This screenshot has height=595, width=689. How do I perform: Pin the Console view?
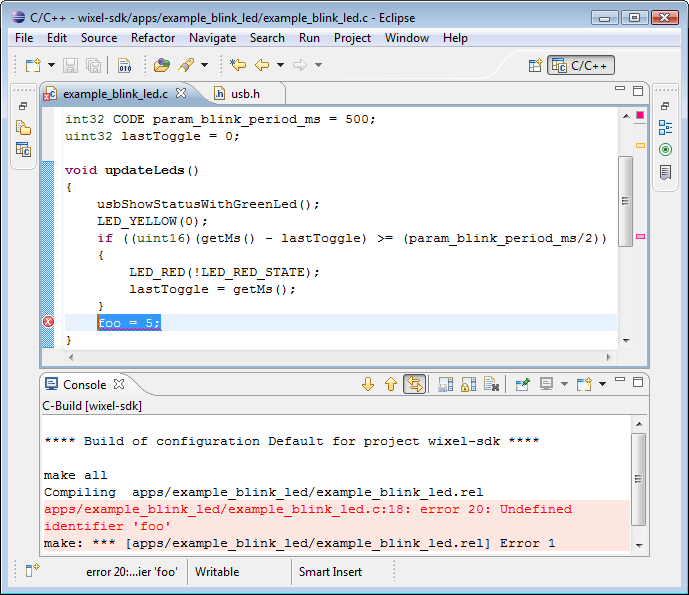tap(522, 384)
